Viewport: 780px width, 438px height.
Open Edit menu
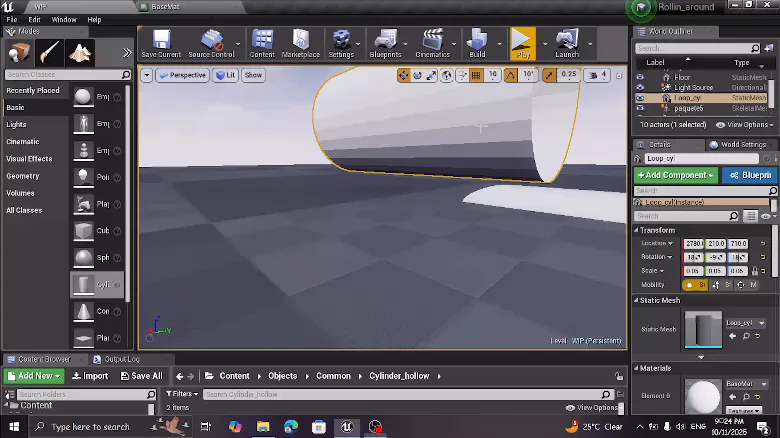(34, 19)
